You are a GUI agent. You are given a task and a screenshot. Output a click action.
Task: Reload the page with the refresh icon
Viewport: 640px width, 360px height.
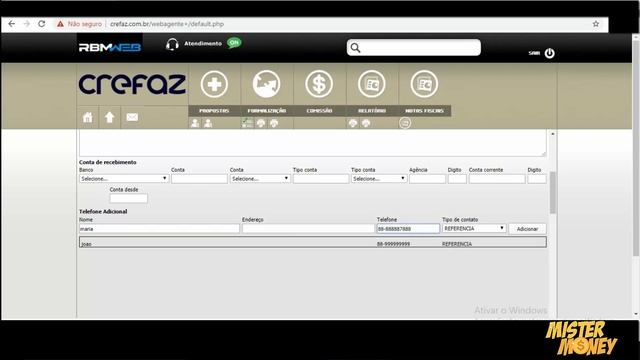(x=42, y=24)
